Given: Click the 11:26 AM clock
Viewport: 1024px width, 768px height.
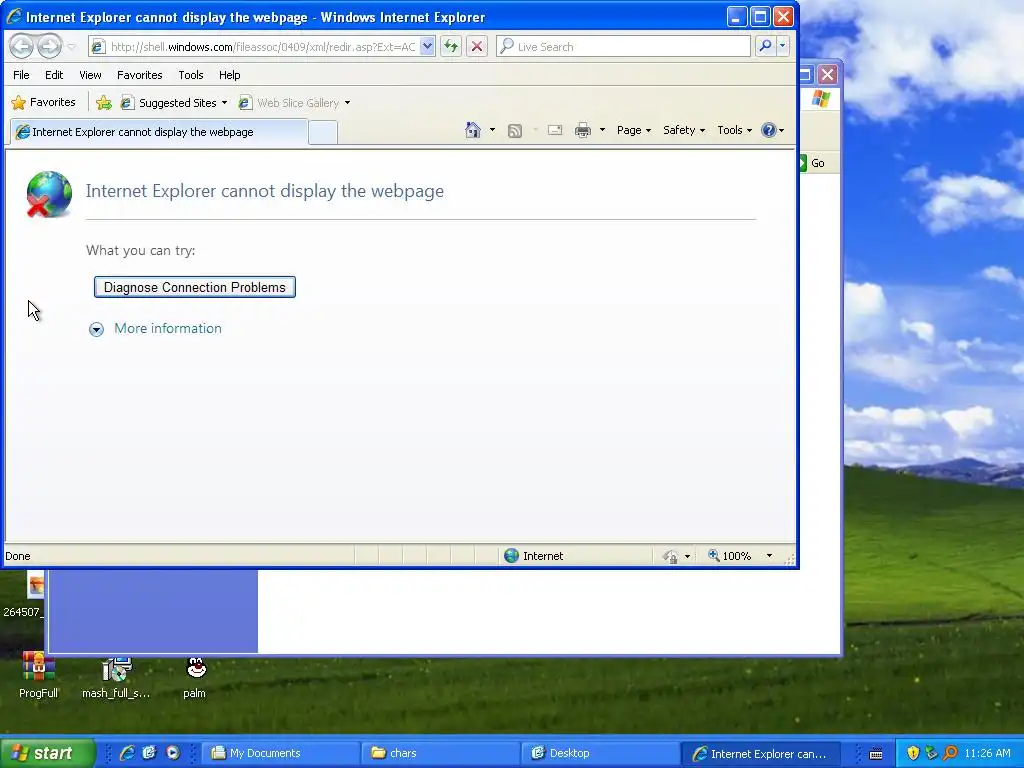Looking at the screenshot, I should point(987,753).
